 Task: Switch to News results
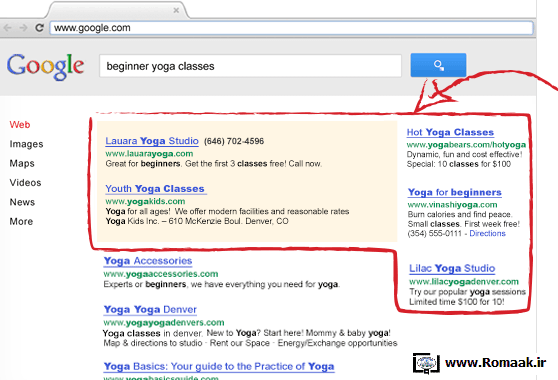click(22, 202)
